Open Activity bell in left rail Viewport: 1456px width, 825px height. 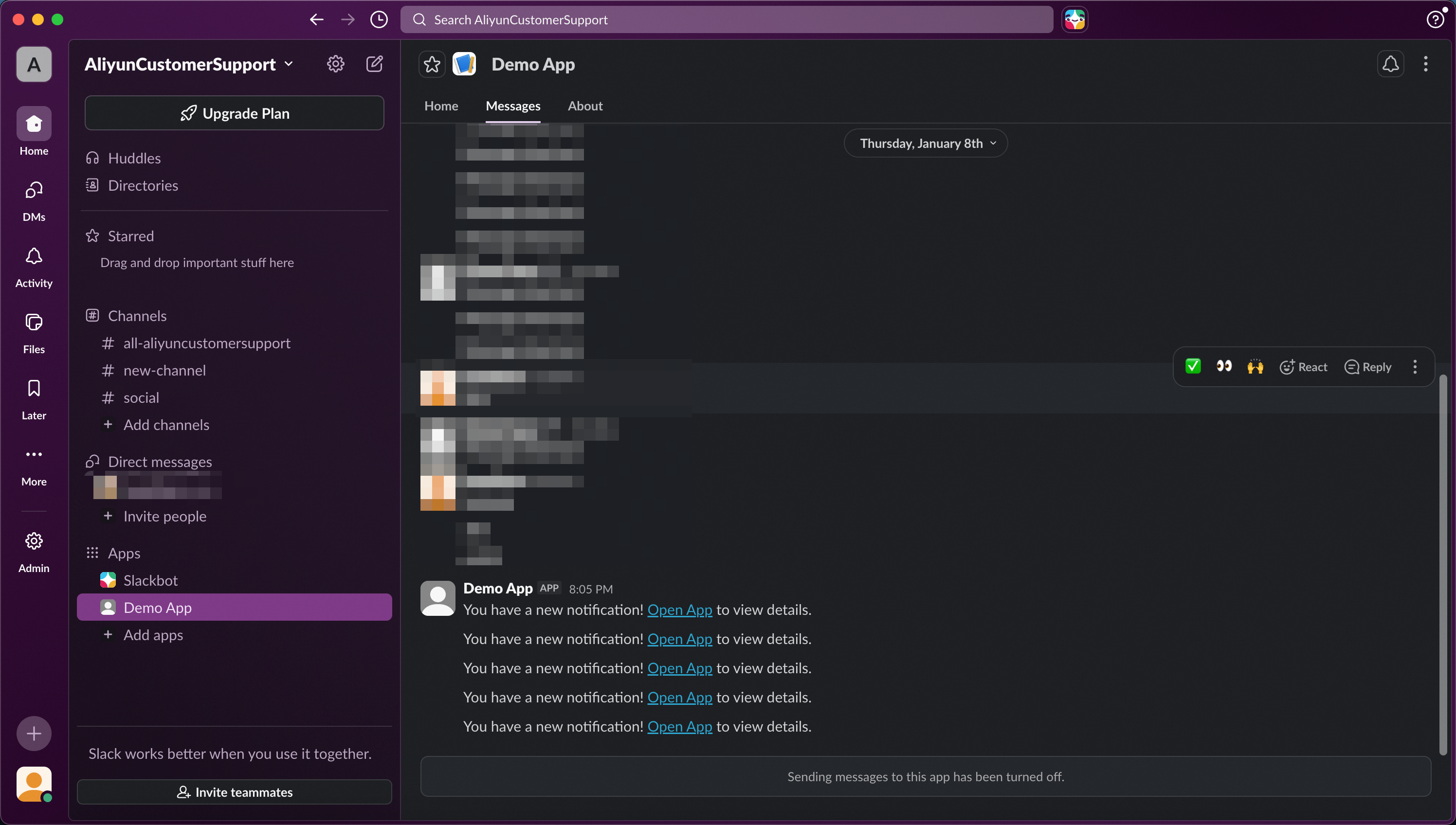pos(34,267)
